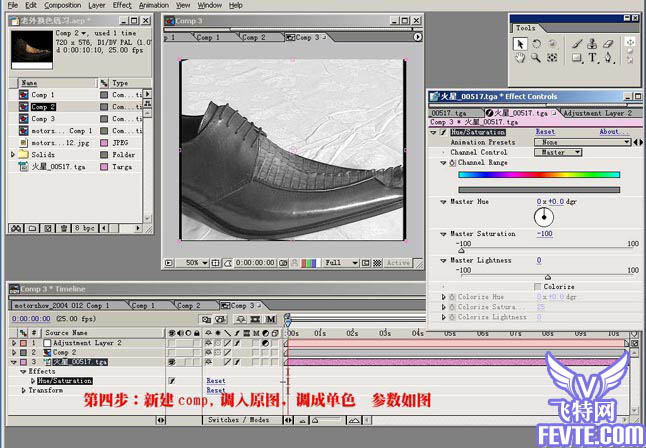Click the Master Lightness slider handle
Screen dimensions: 646x448
point(548,277)
